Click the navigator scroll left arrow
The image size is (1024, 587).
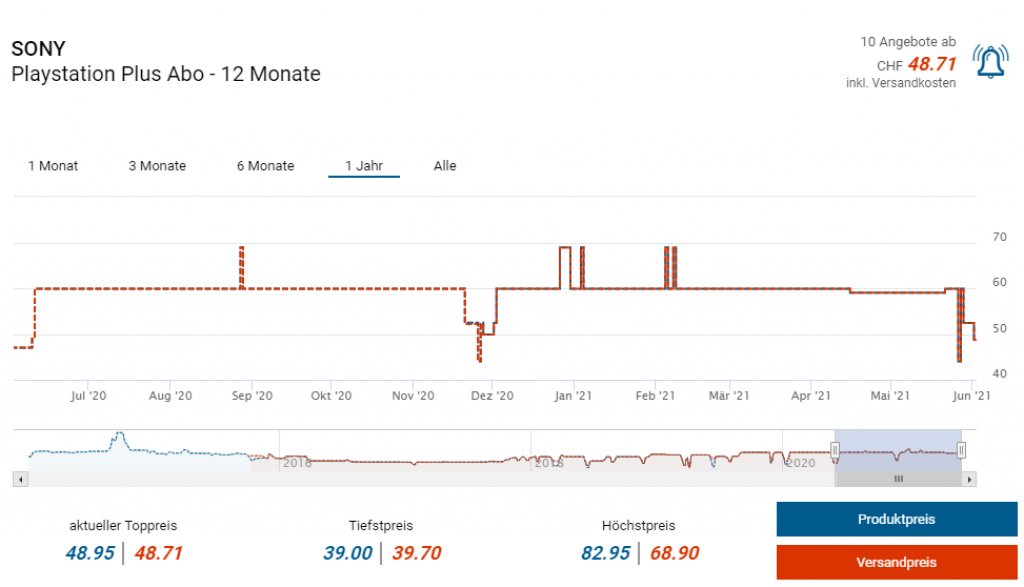click(19, 479)
